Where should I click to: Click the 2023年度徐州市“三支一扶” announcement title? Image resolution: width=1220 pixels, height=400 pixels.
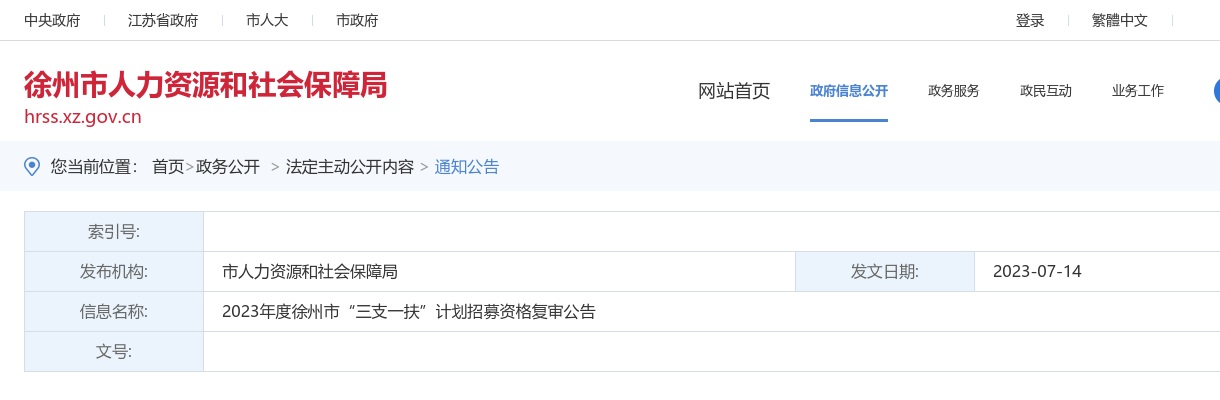click(409, 311)
